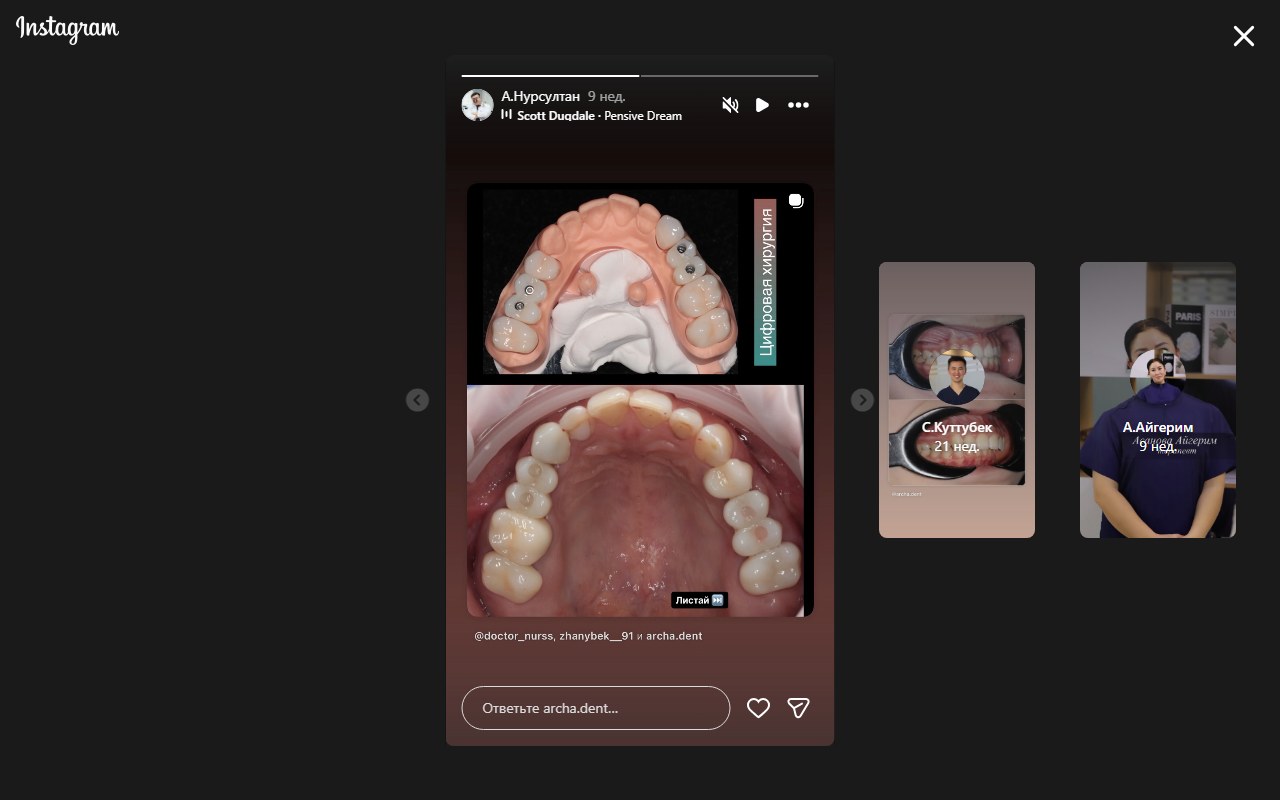Viewport: 1280px width, 800px height.
Task: Click the Листай sticker on the story
Action: [699, 600]
